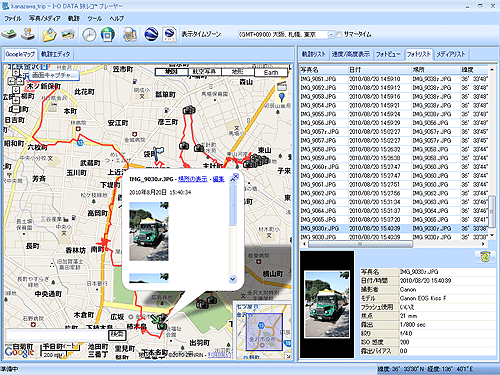
Task: Click the clapperboard media icon on map
Action: click(x=282, y=86)
